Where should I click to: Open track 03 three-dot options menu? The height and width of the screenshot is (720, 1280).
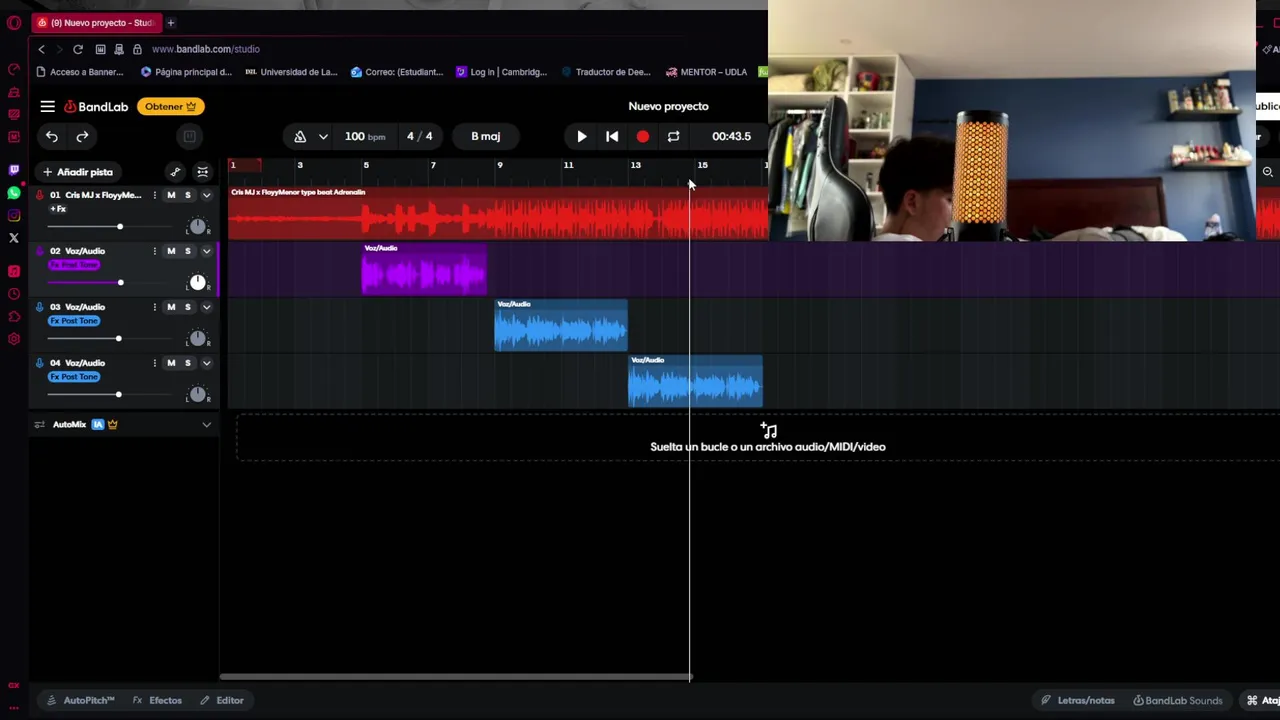(154, 307)
